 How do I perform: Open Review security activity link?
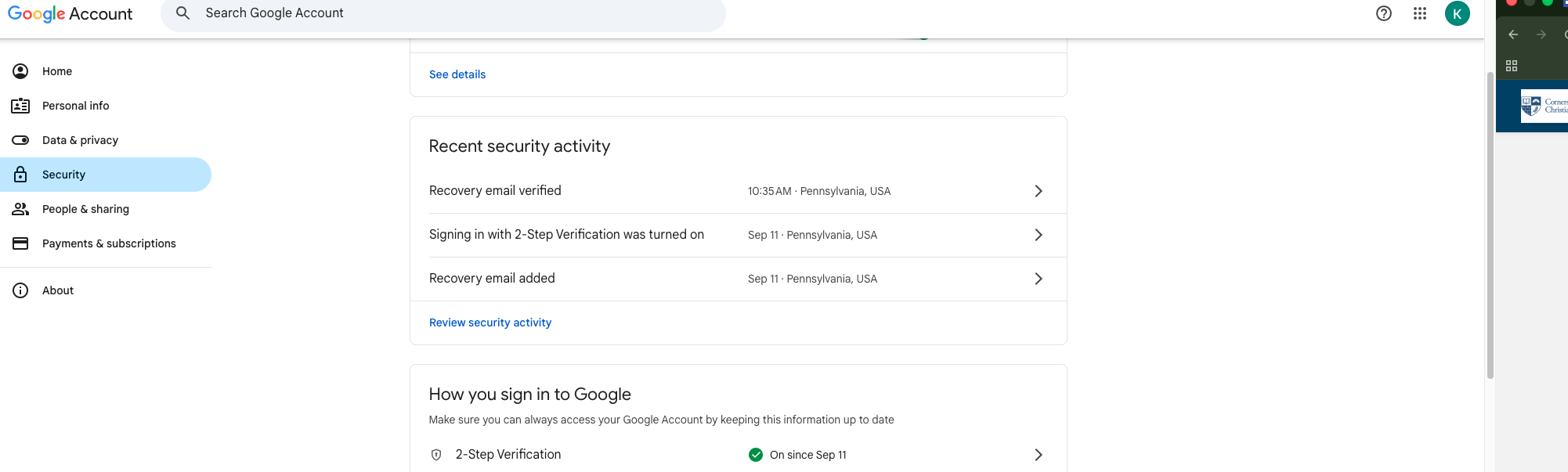pyautogui.click(x=490, y=322)
